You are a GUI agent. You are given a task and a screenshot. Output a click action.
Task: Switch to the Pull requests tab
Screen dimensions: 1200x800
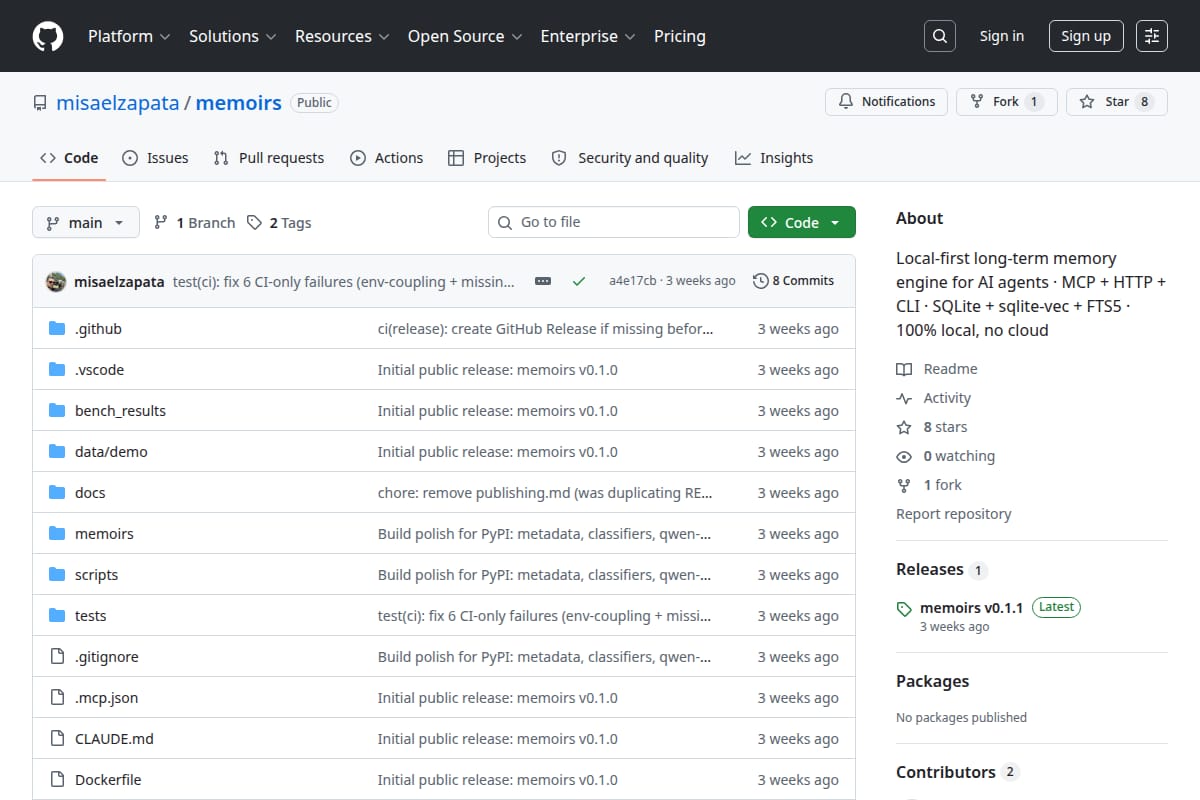click(269, 158)
